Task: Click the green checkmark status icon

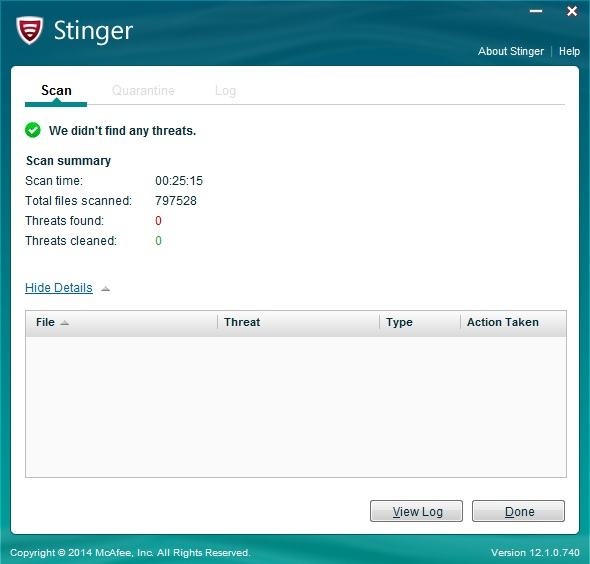Action: tap(33, 130)
